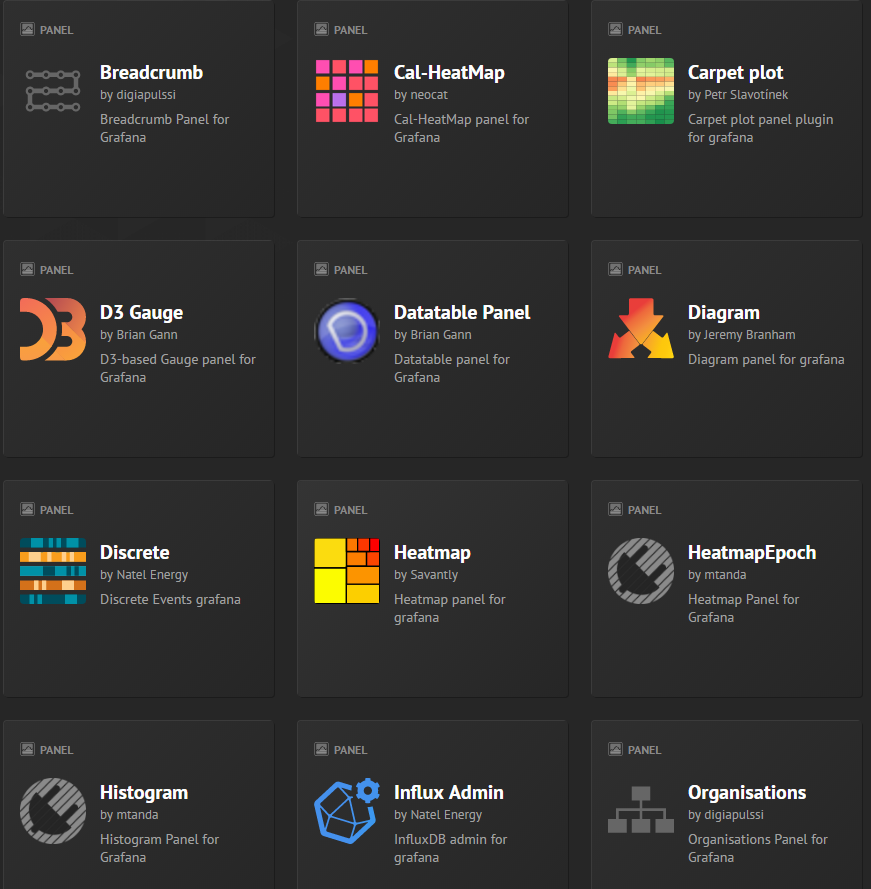The height and width of the screenshot is (889, 871).
Task: Click the Organisations hierarchy icon
Action: click(x=641, y=810)
